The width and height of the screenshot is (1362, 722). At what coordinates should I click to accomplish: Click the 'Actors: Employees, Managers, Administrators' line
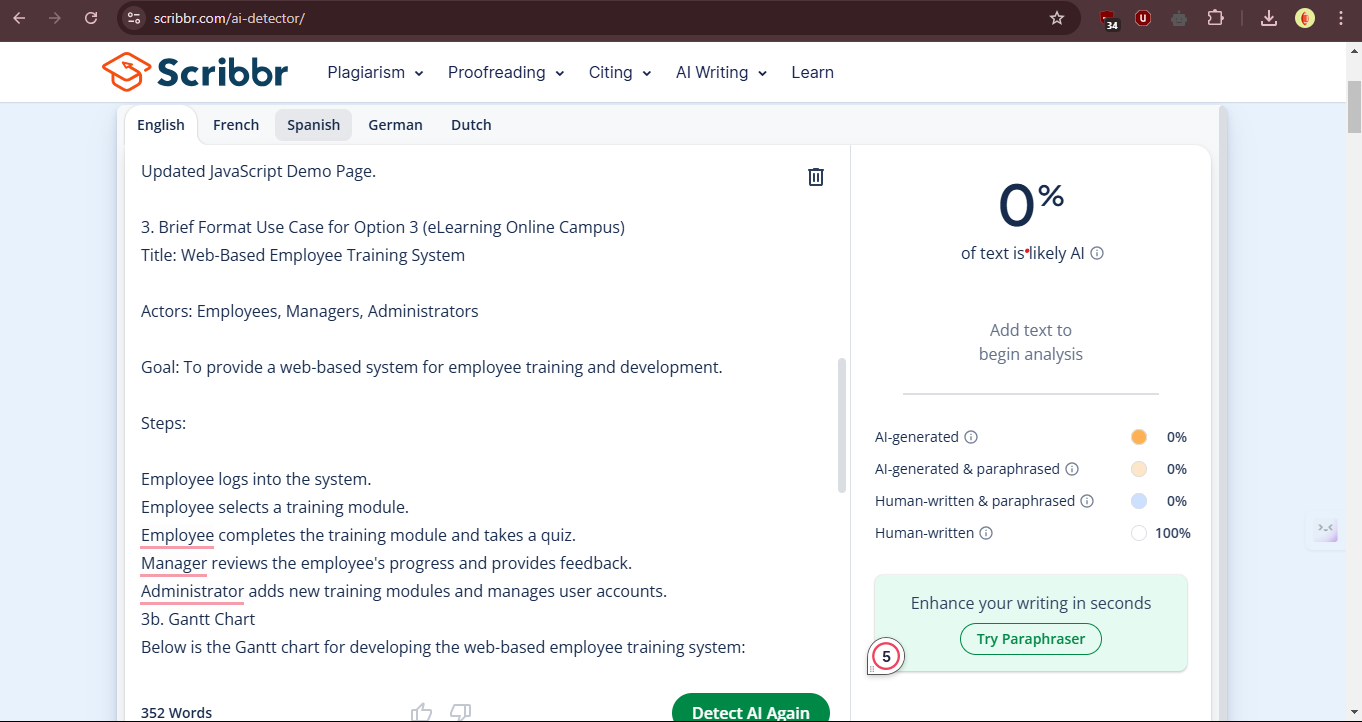coord(310,311)
